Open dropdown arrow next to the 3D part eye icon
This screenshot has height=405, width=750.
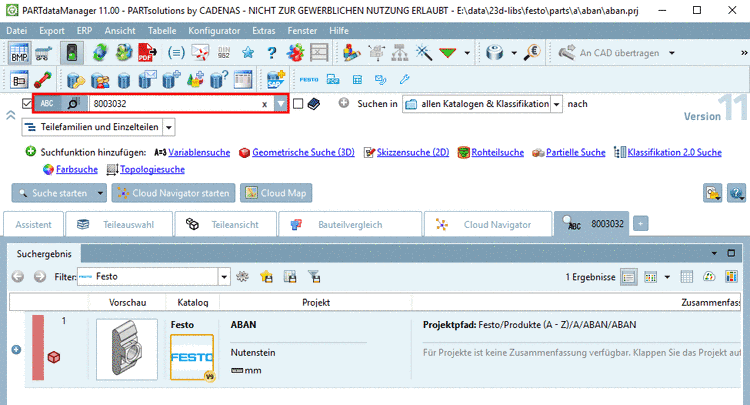point(514,53)
